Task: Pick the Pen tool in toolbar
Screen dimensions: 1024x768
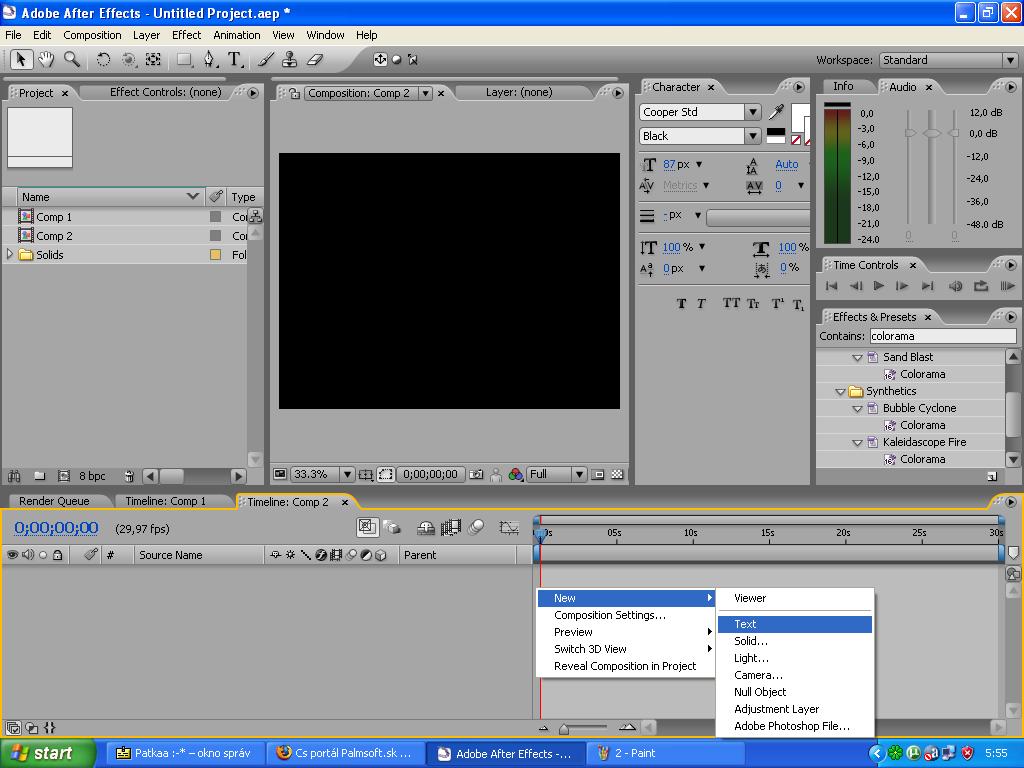Action: click(x=209, y=60)
